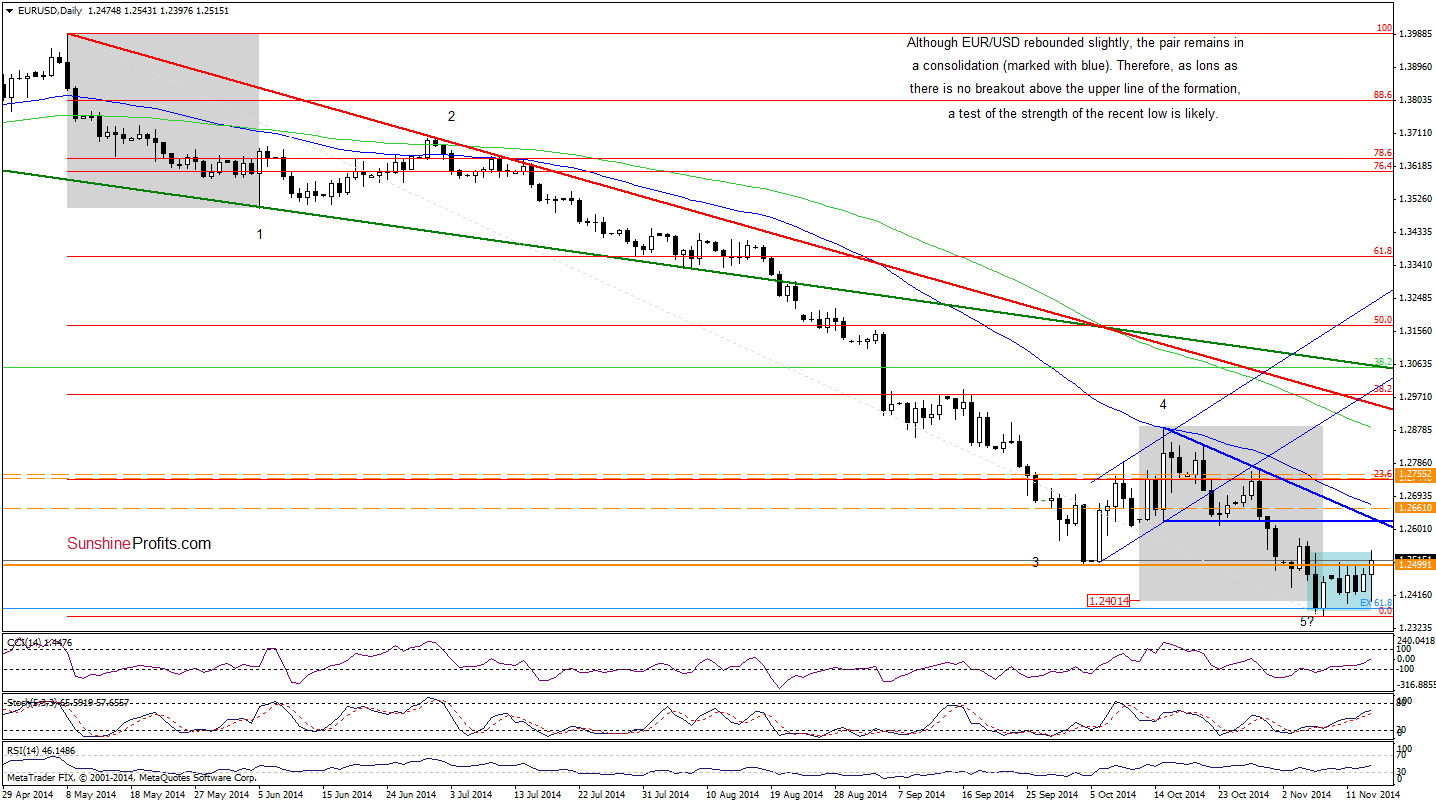Select the blue EX 61.8 label
This screenshot has height=803, width=1436.
pos(1376,603)
